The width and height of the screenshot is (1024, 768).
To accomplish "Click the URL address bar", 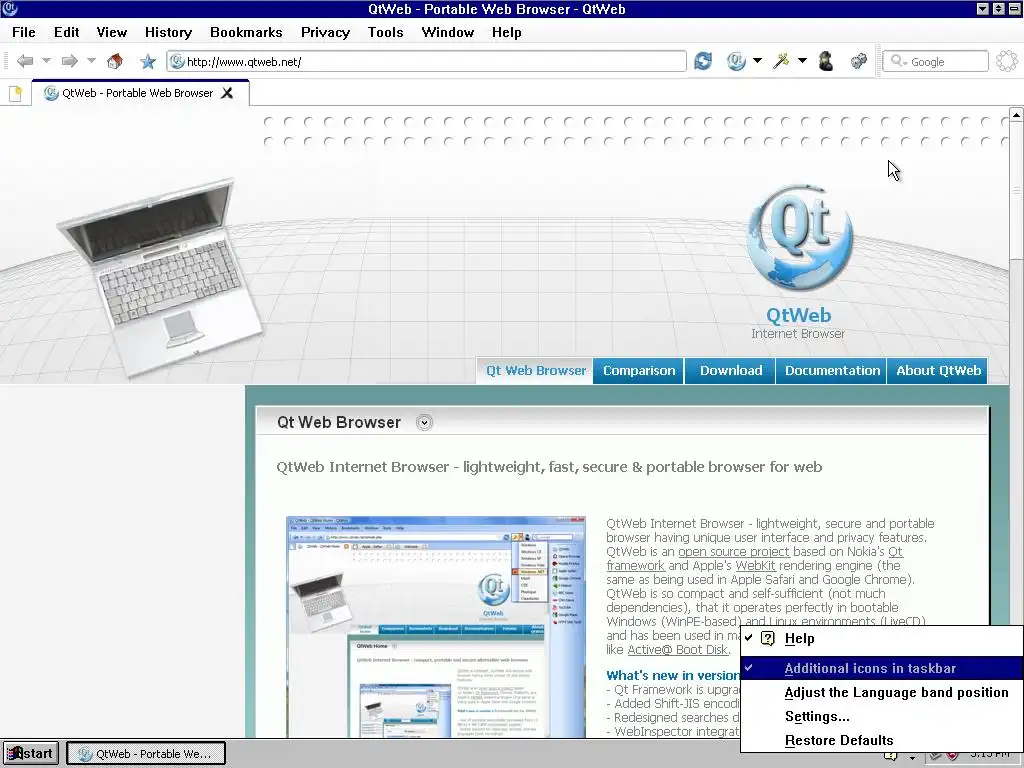I will [426, 61].
